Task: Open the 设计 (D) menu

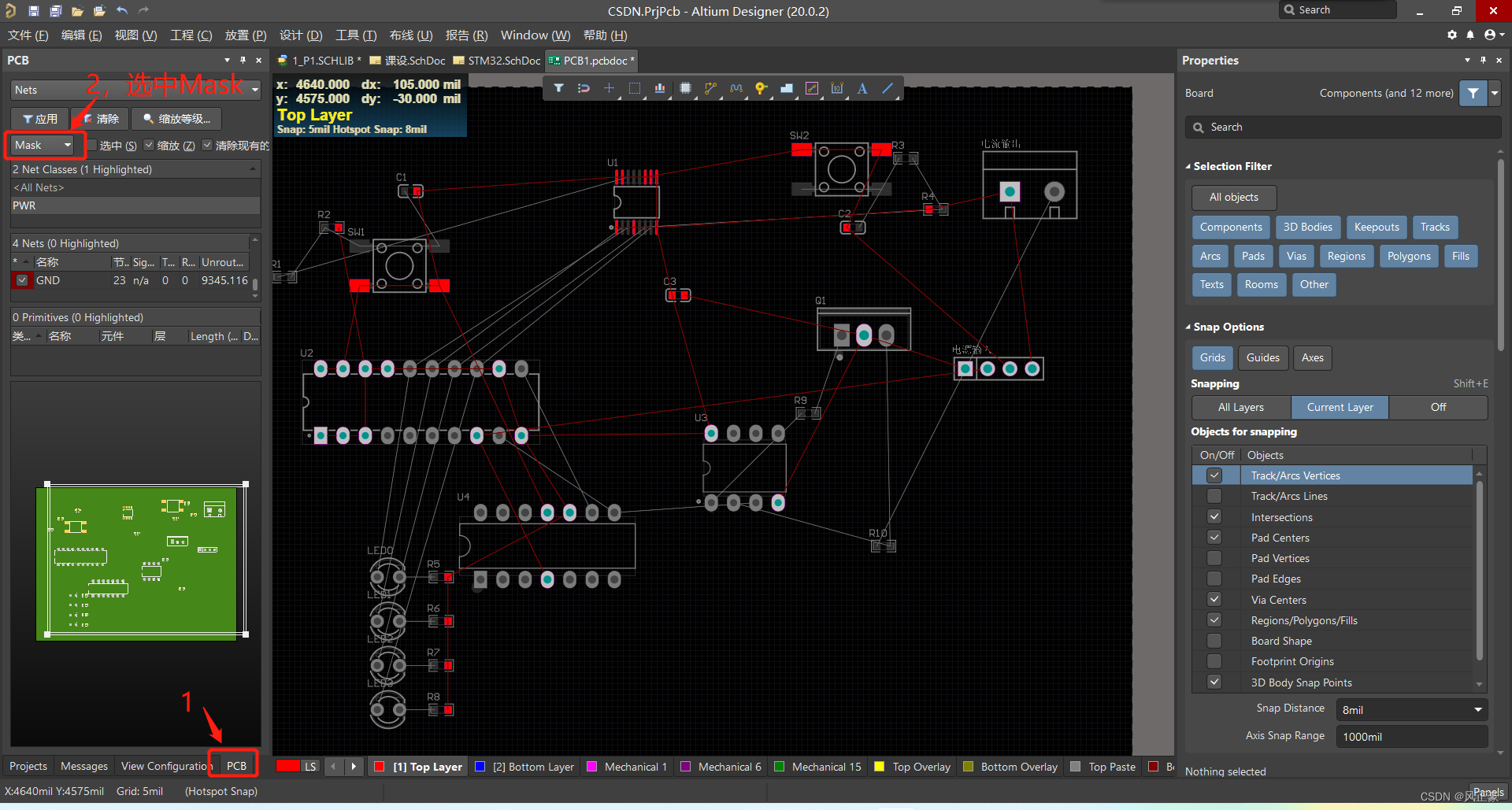Action: click(x=301, y=35)
